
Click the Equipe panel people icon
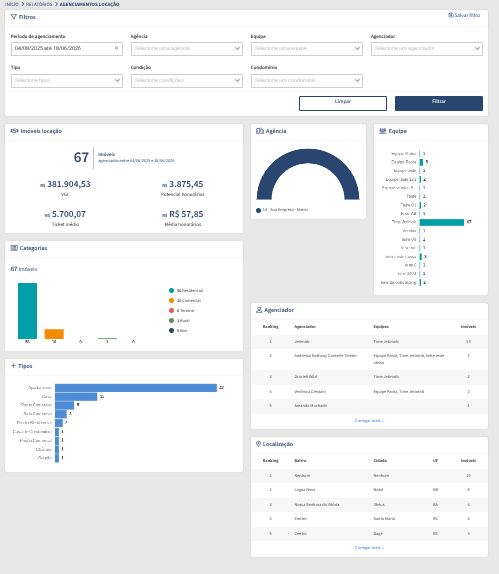[382, 131]
